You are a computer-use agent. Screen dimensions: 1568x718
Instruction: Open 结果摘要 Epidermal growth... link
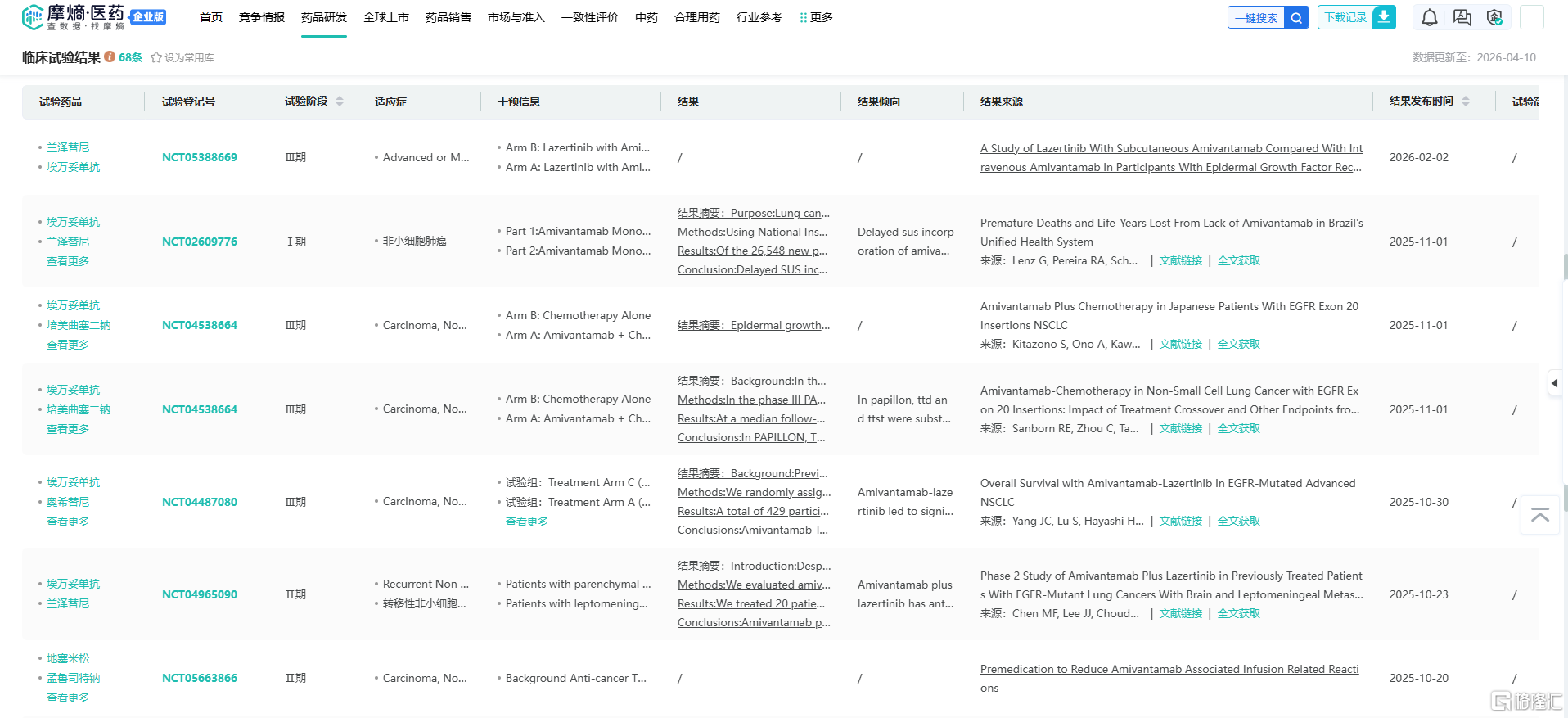click(754, 325)
